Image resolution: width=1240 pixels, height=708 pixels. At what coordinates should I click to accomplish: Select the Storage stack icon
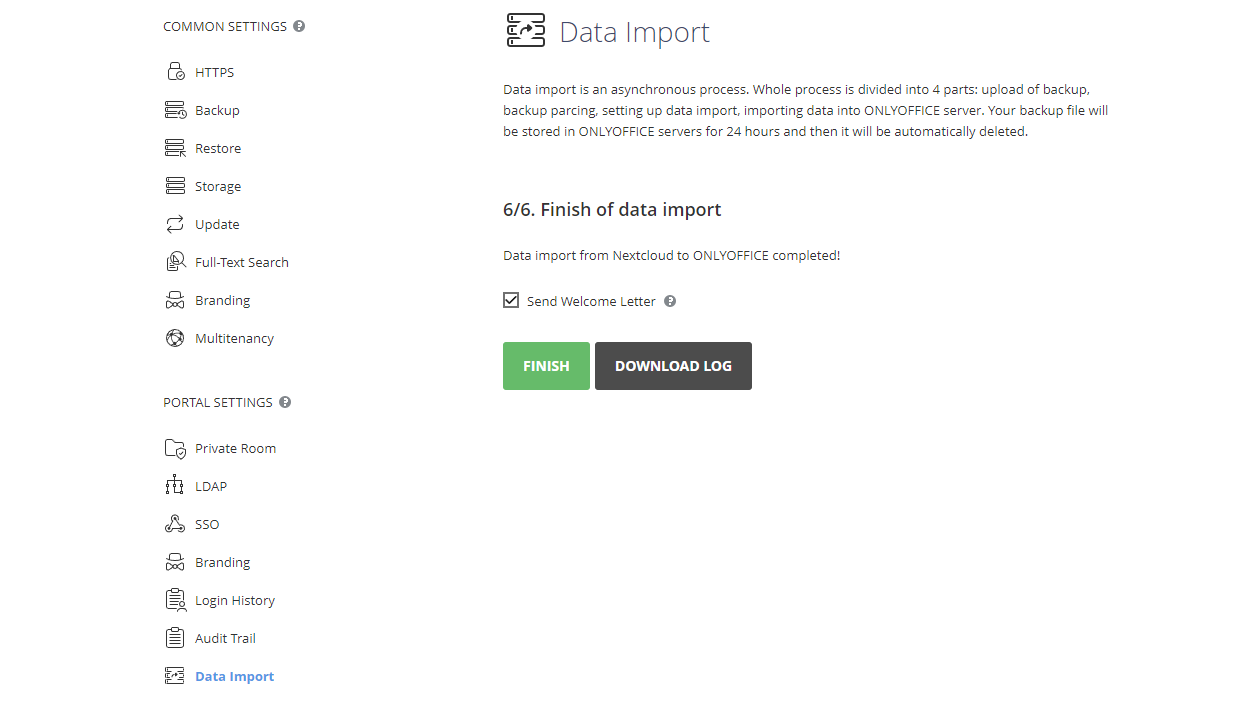175,185
